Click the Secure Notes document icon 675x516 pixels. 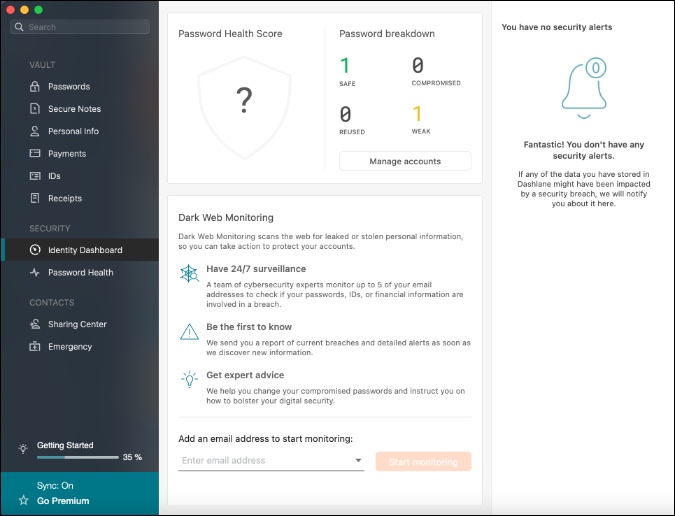tap(35, 108)
